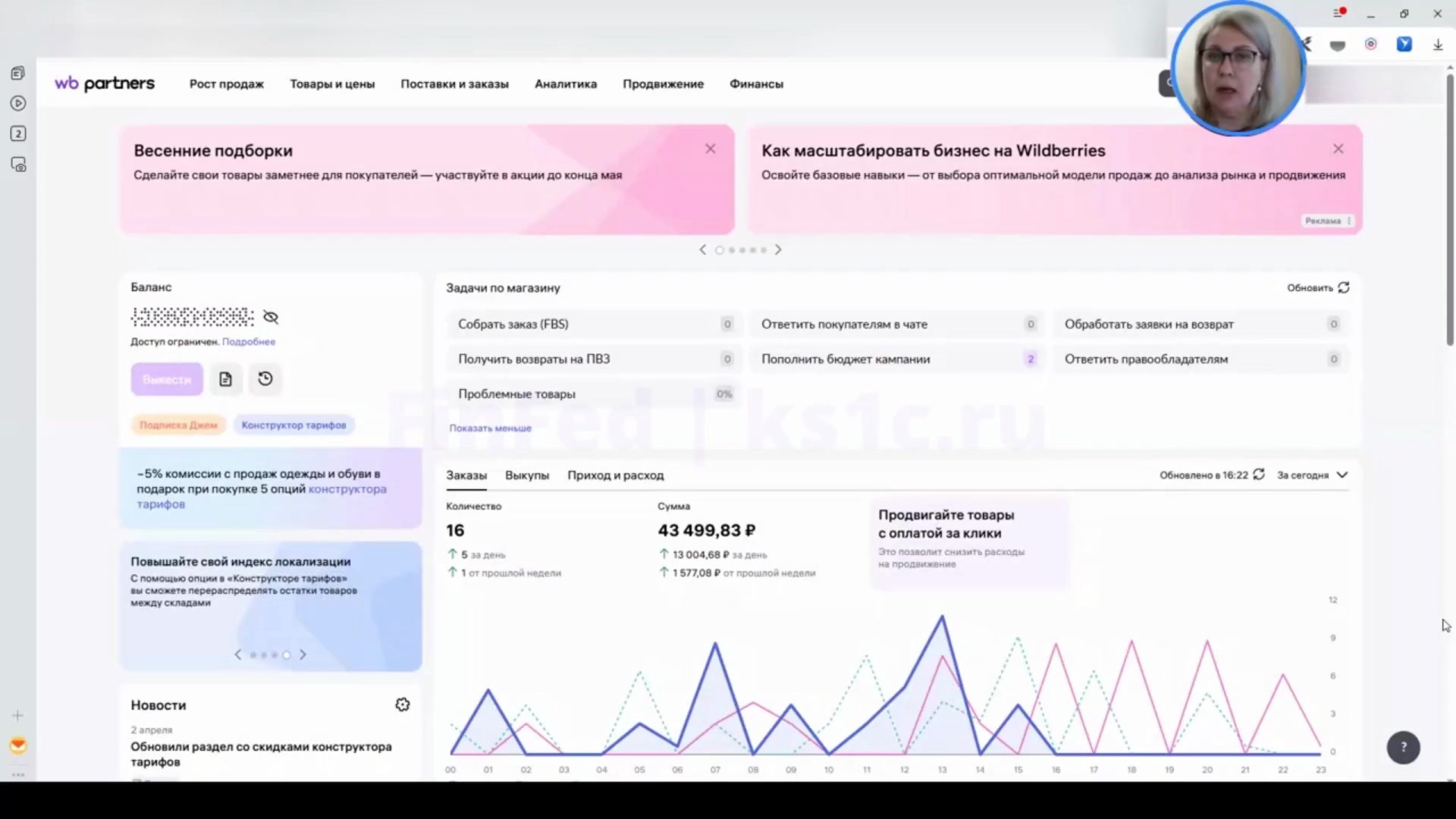Refresh orders data next to update time
Viewport: 1456px width, 819px height.
(1259, 475)
